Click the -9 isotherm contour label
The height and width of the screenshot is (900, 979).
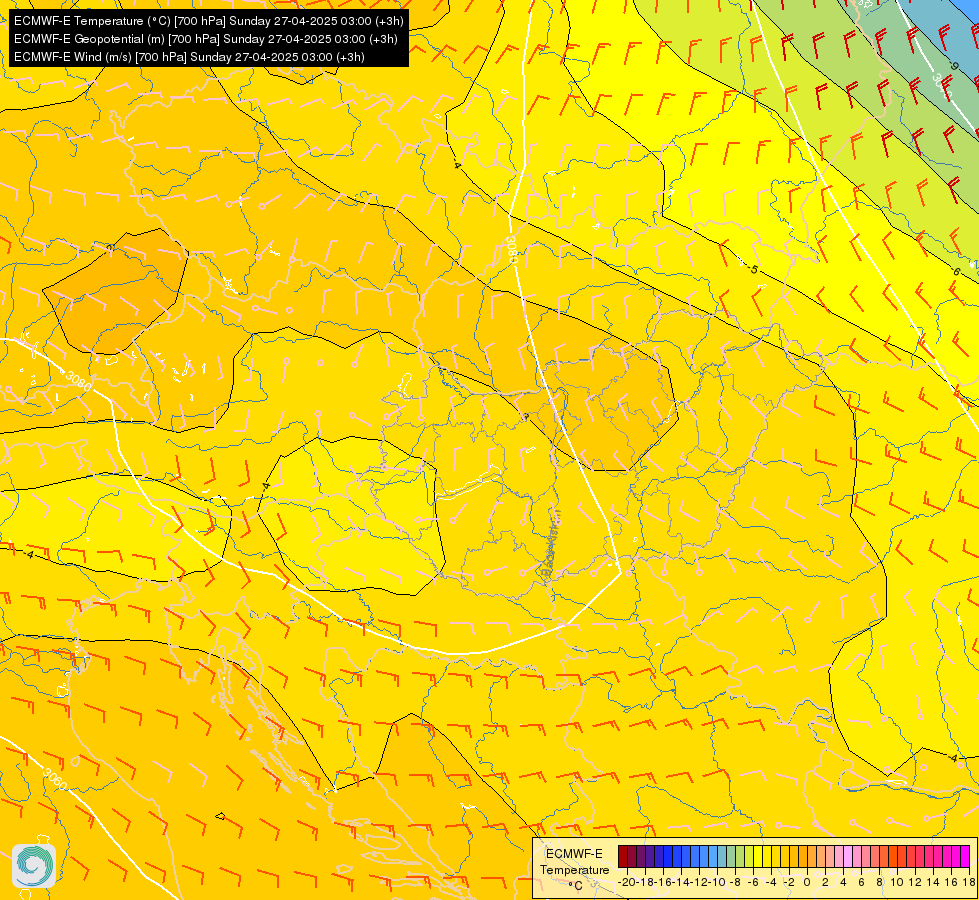pyautogui.click(x=952, y=65)
